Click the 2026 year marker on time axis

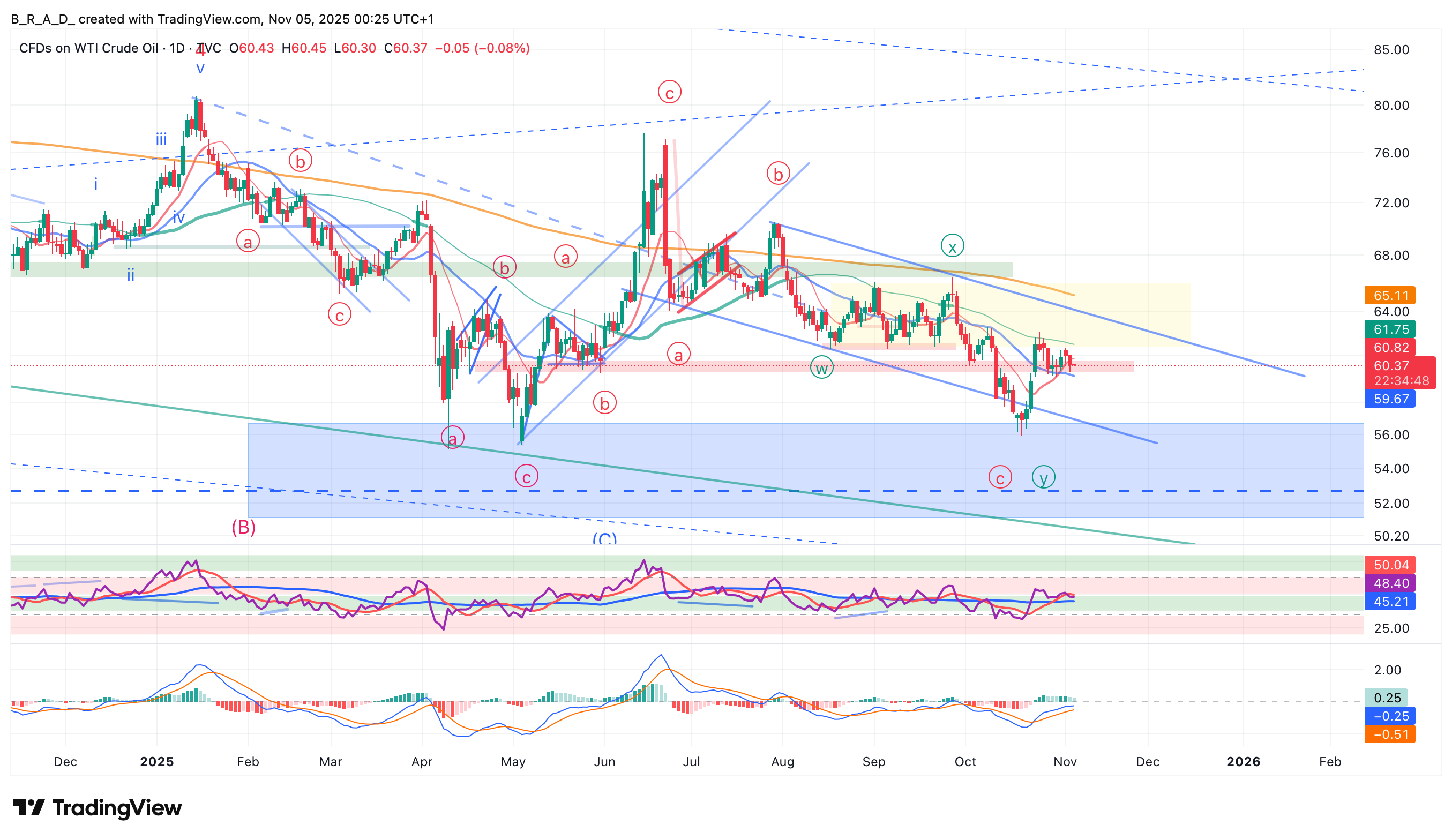coord(1243,762)
